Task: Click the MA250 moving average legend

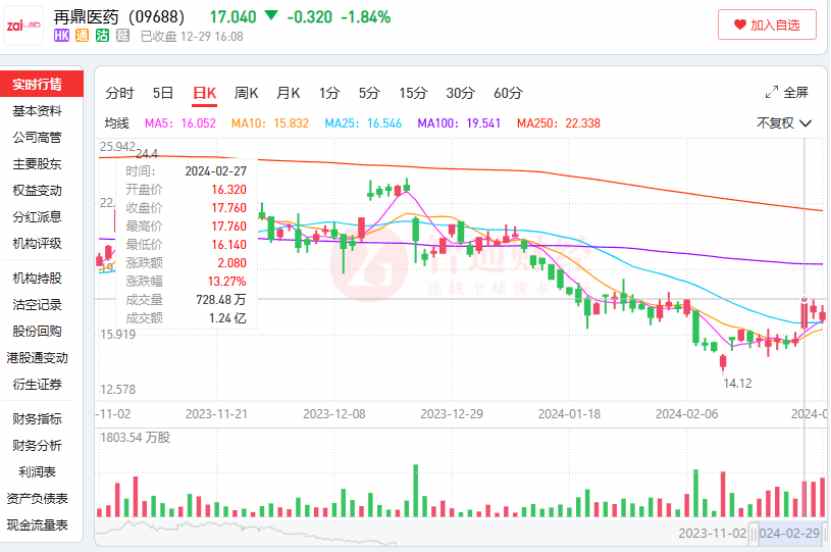Action: click(558, 123)
